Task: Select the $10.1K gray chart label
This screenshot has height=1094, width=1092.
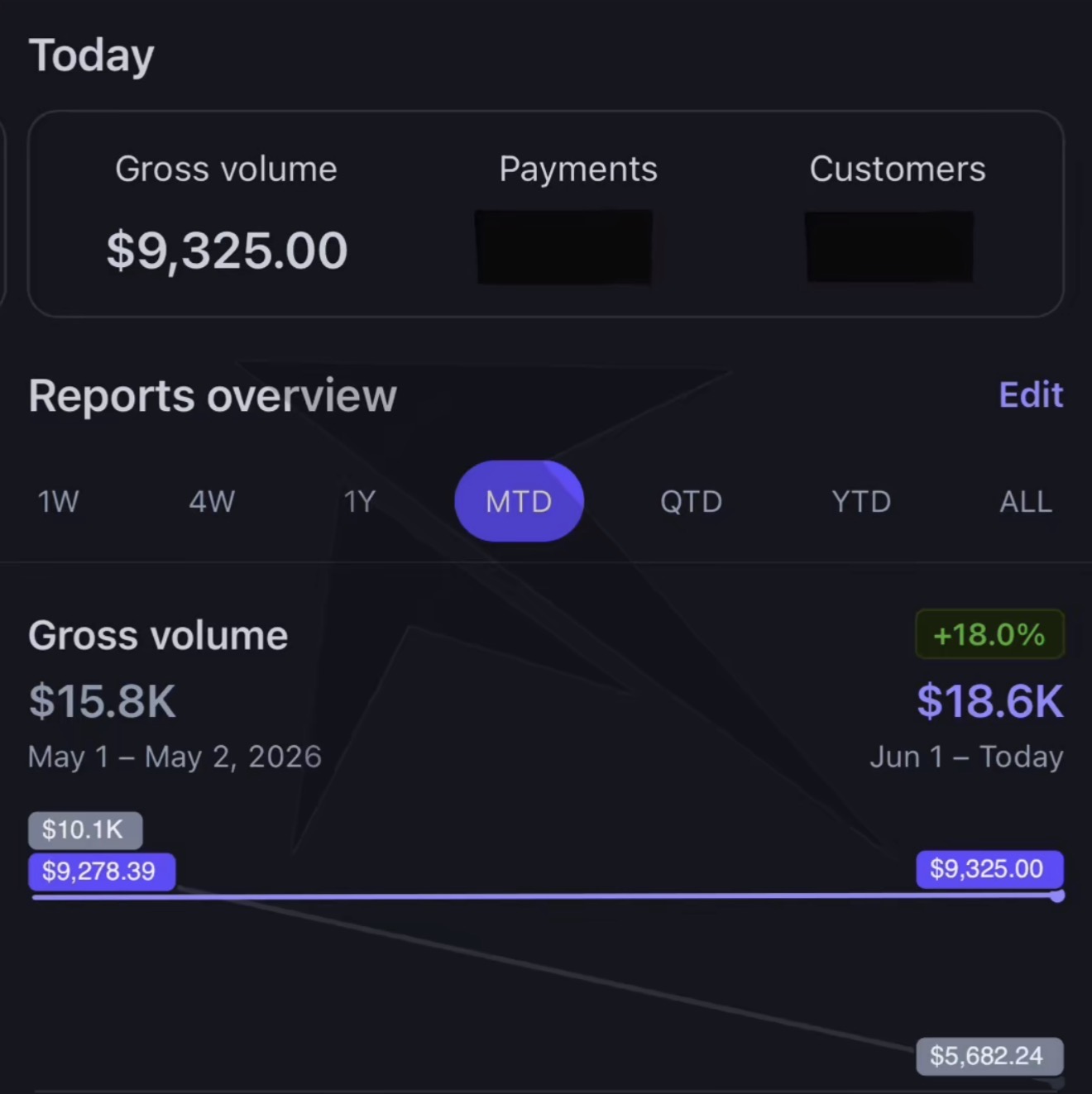Action: click(85, 830)
